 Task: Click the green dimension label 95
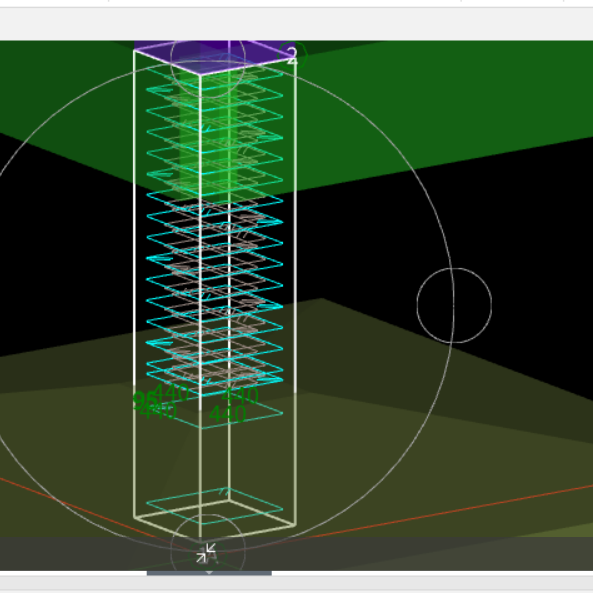point(145,401)
